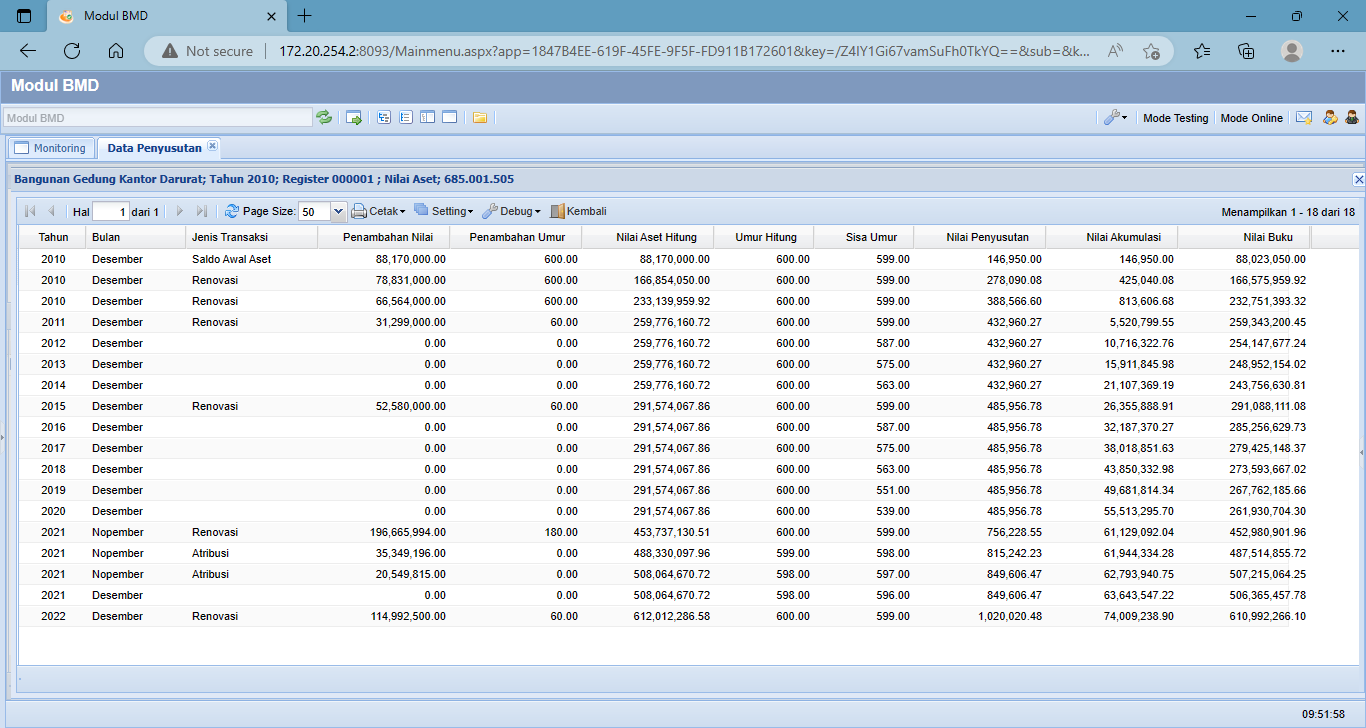Click the window with green arrow toolbar icon

[354, 117]
